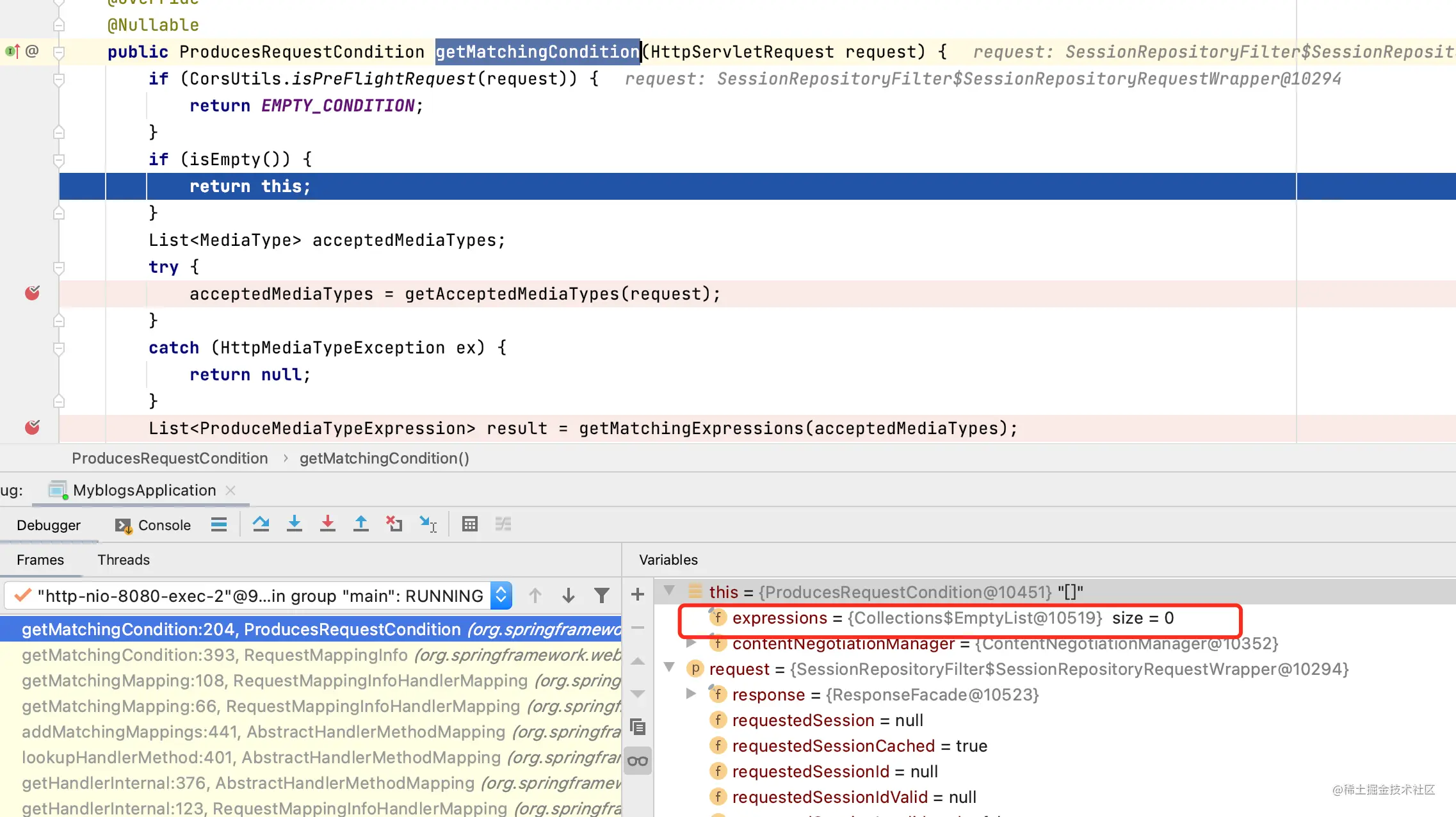The image size is (1456, 817).
Task: Select frame getHandlerInternal:376
Action: [311, 783]
